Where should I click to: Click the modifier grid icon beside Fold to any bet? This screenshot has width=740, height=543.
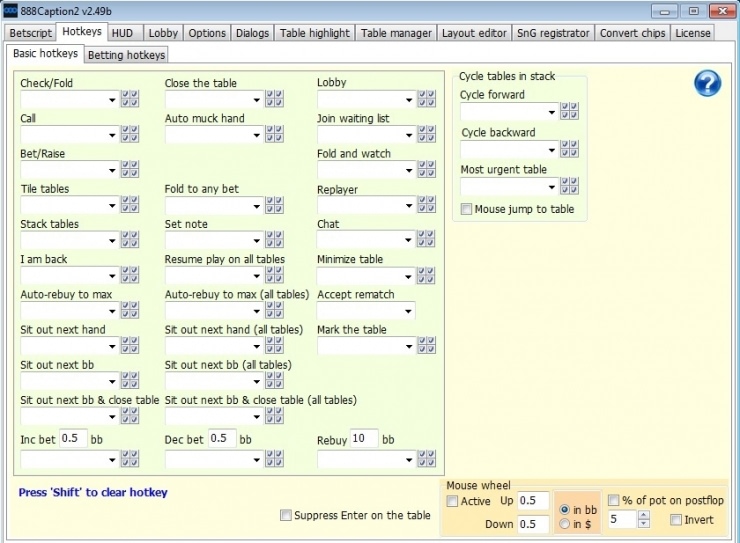pos(274,205)
